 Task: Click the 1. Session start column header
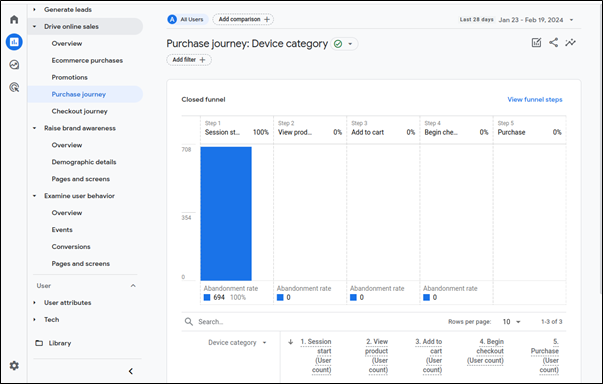click(x=316, y=356)
